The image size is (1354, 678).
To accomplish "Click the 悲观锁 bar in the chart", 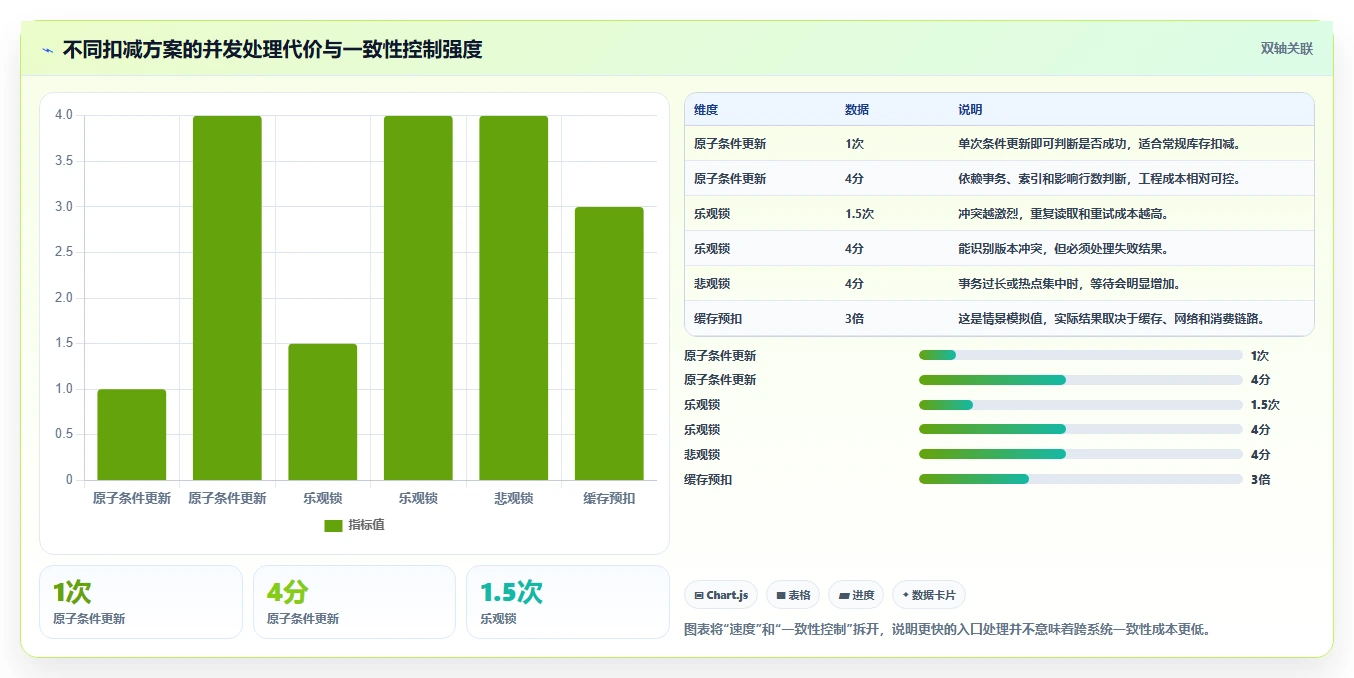I will pyautogui.click(x=514, y=298).
